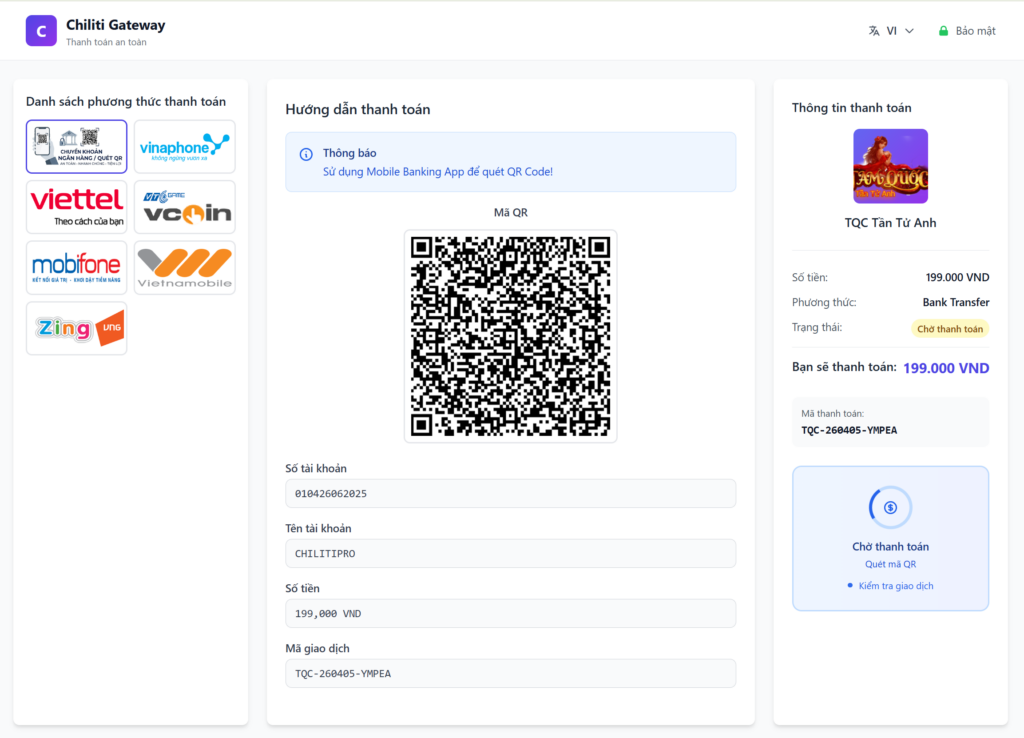Click the Số tiền amount field
Screen dimensions: 1024x738
pos(510,613)
